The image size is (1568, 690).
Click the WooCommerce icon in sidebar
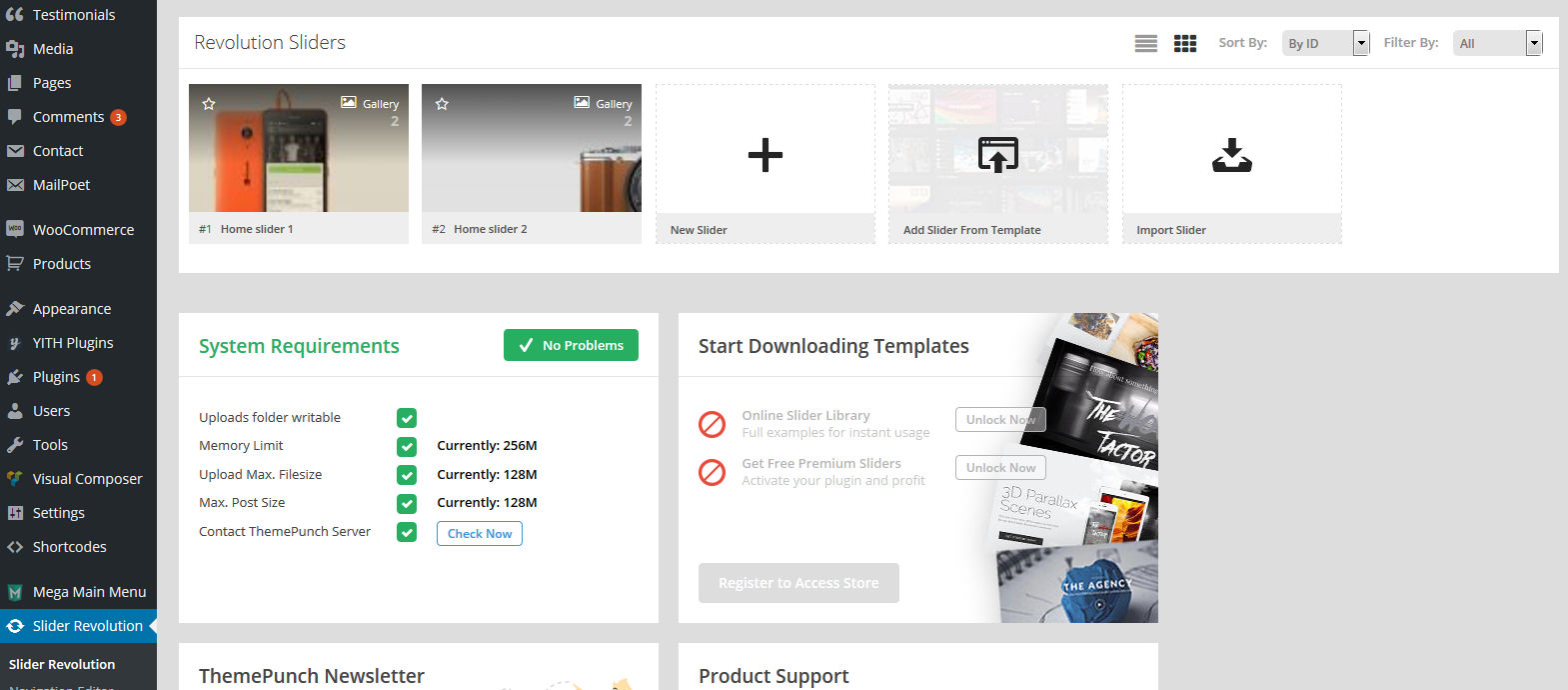tap(15, 229)
